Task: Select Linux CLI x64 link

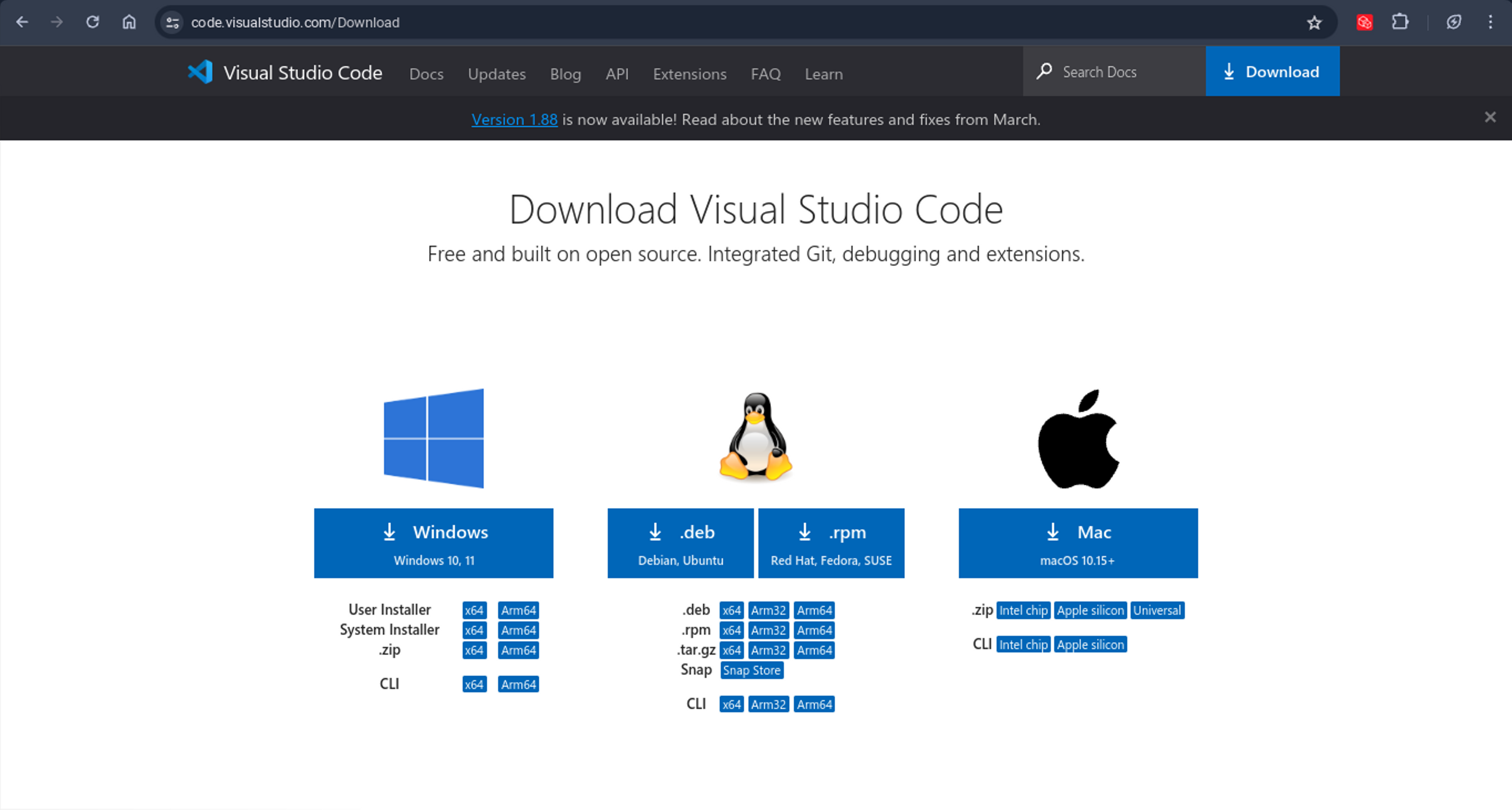Action: (731, 704)
